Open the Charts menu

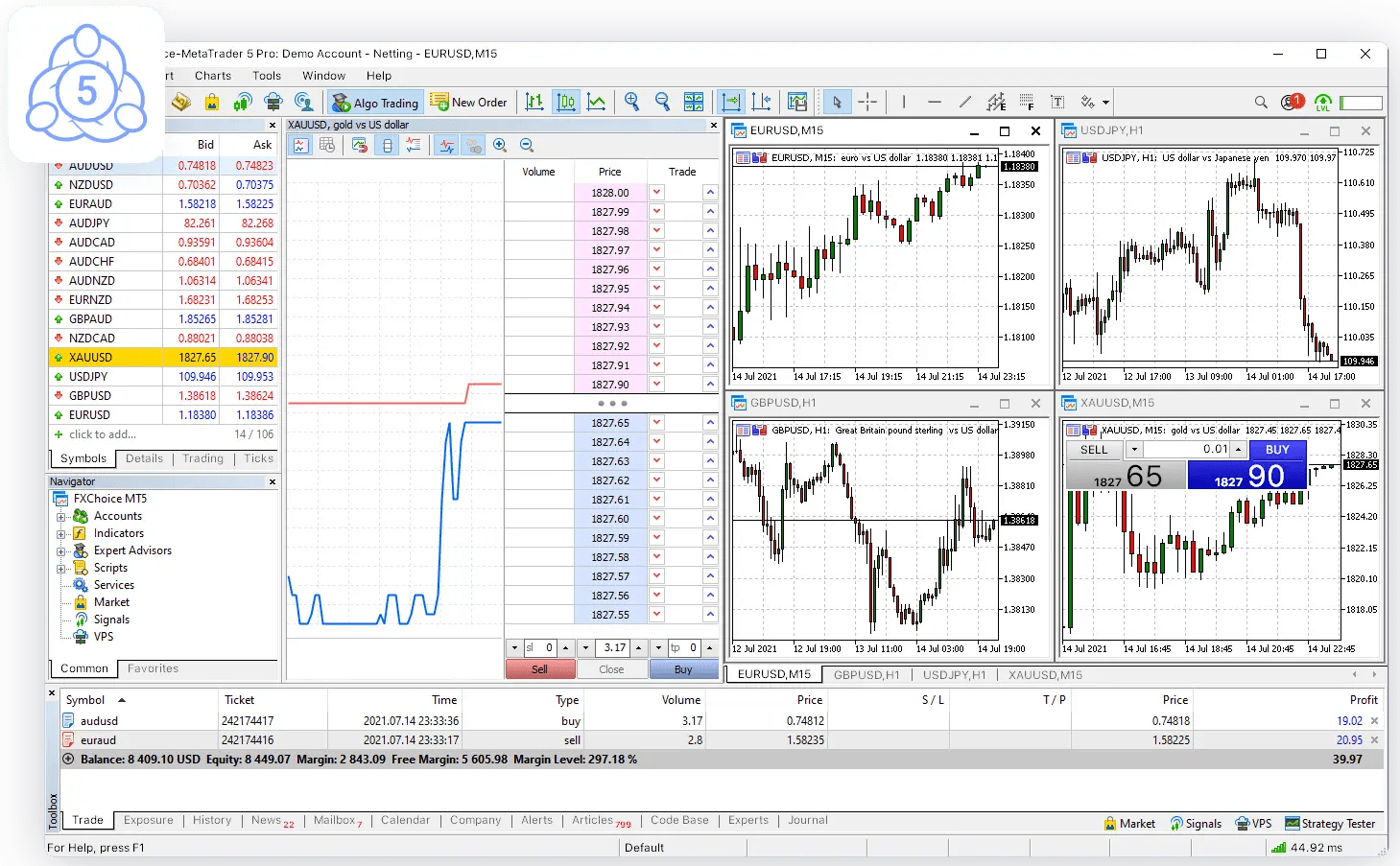point(213,76)
